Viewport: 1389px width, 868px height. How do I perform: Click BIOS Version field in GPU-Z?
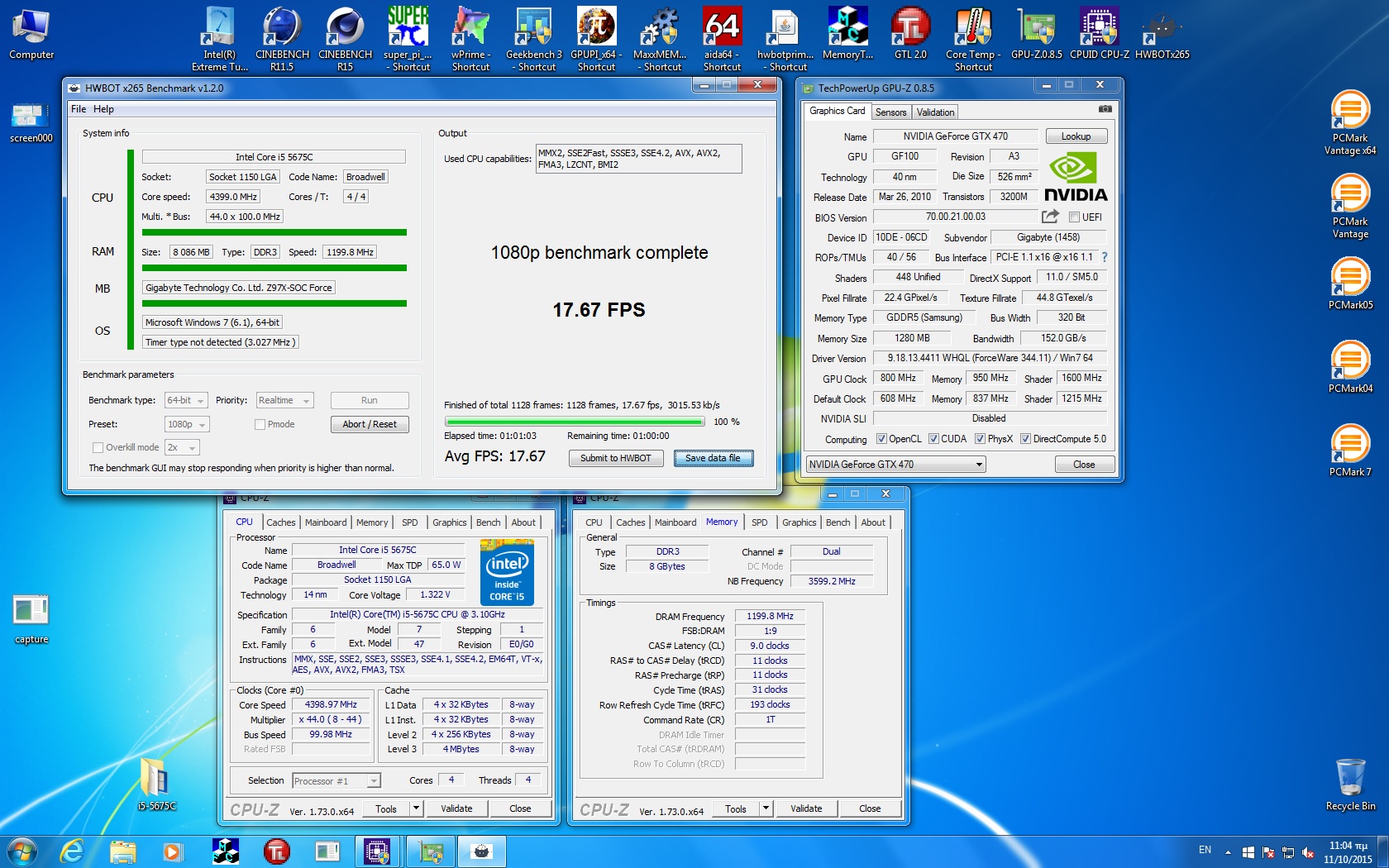(955, 217)
